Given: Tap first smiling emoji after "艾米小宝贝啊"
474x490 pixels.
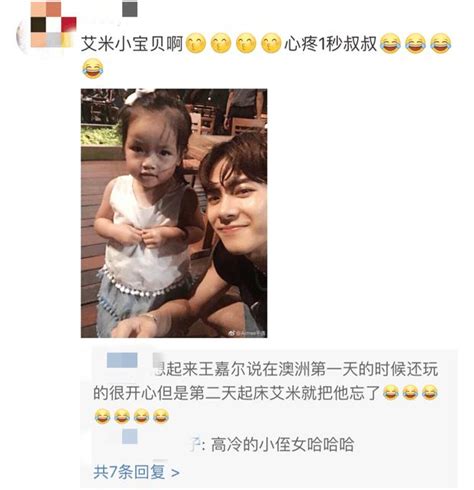Looking at the screenshot, I should click(196, 43).
